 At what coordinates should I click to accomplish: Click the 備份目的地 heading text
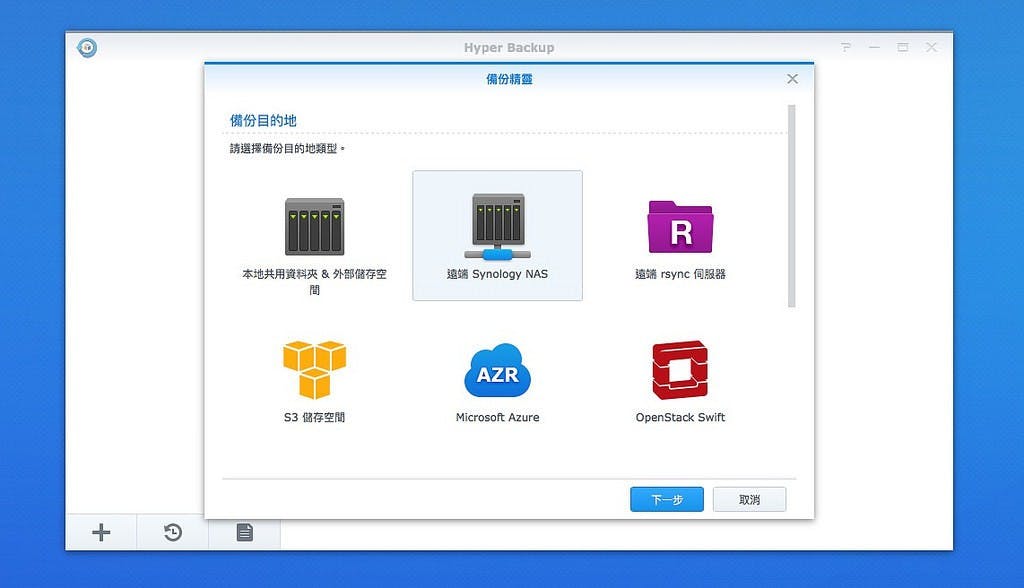coord(263,120)
